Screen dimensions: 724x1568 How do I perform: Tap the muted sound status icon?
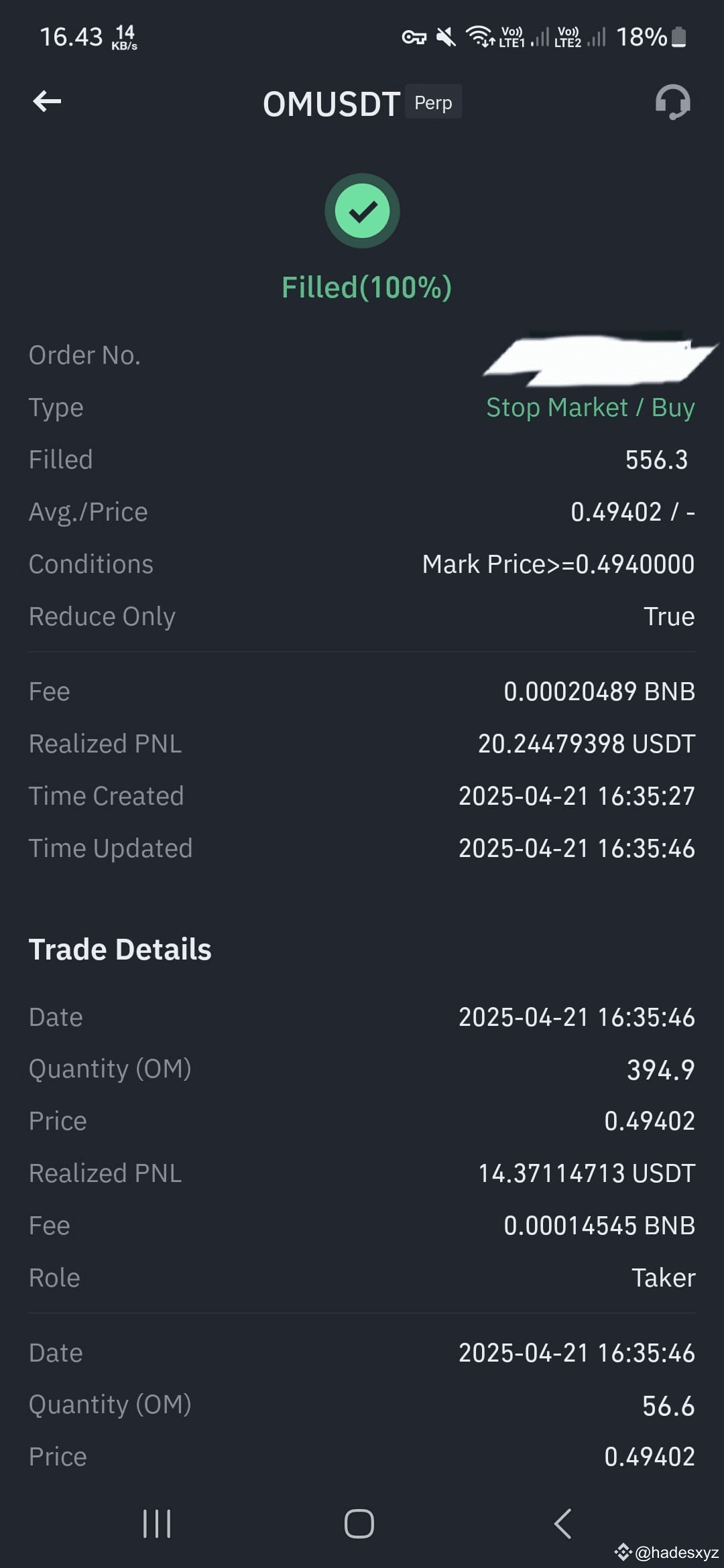[x=446, y=37]
